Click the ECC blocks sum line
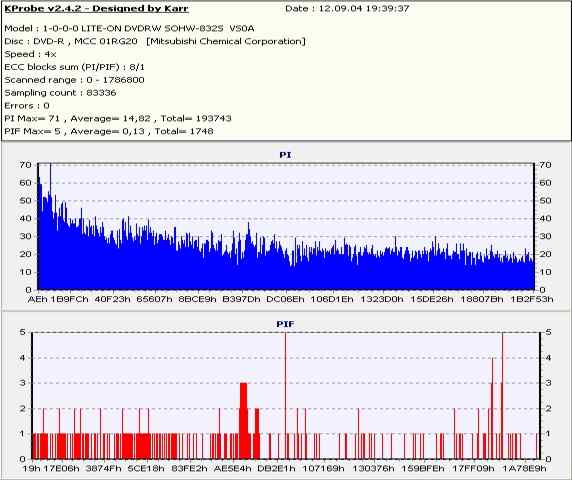The image size is (572, 480). (74, 67)
